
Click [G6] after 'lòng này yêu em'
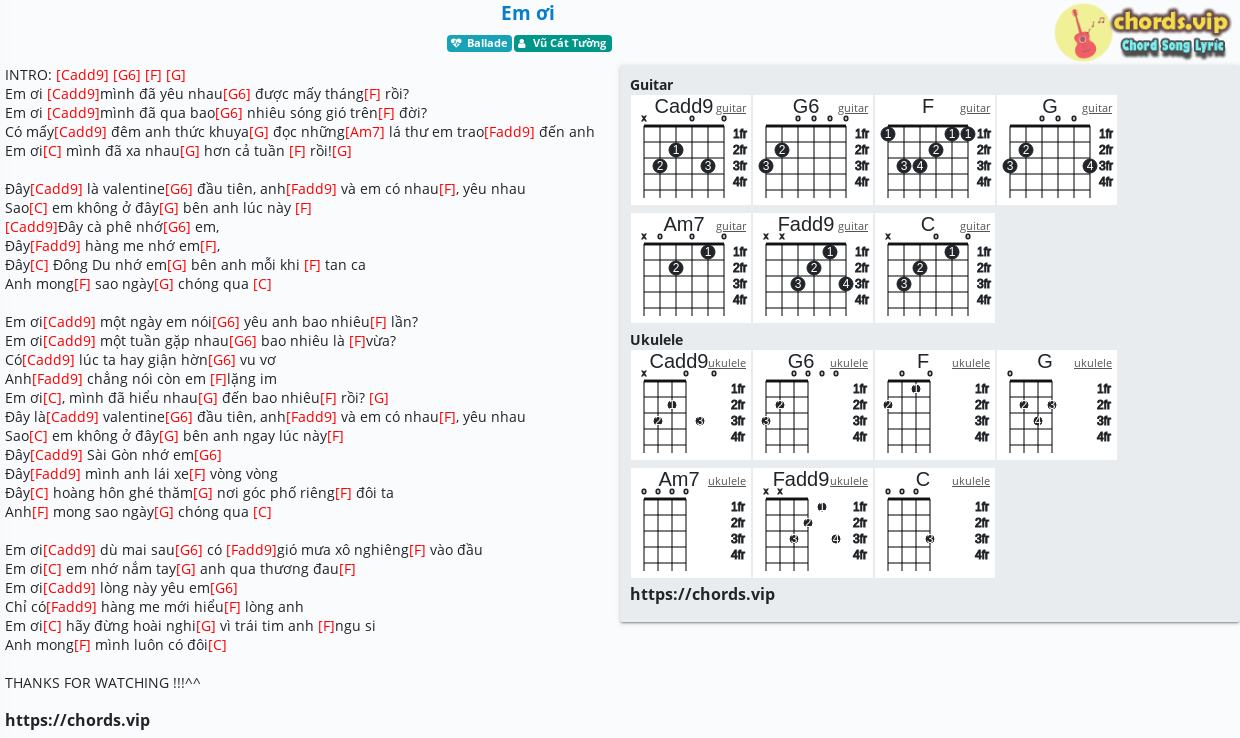click(x=224, y=588)
